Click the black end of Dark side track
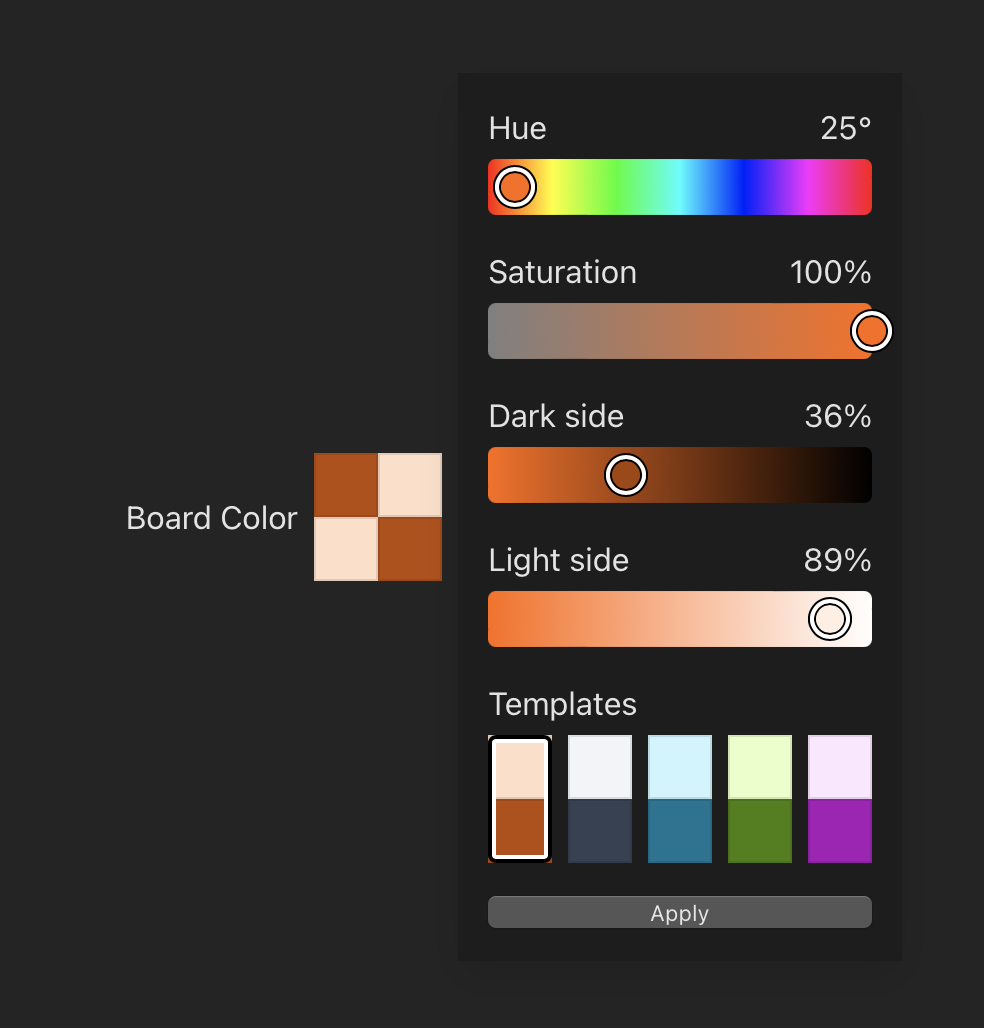 coord(862,475)
